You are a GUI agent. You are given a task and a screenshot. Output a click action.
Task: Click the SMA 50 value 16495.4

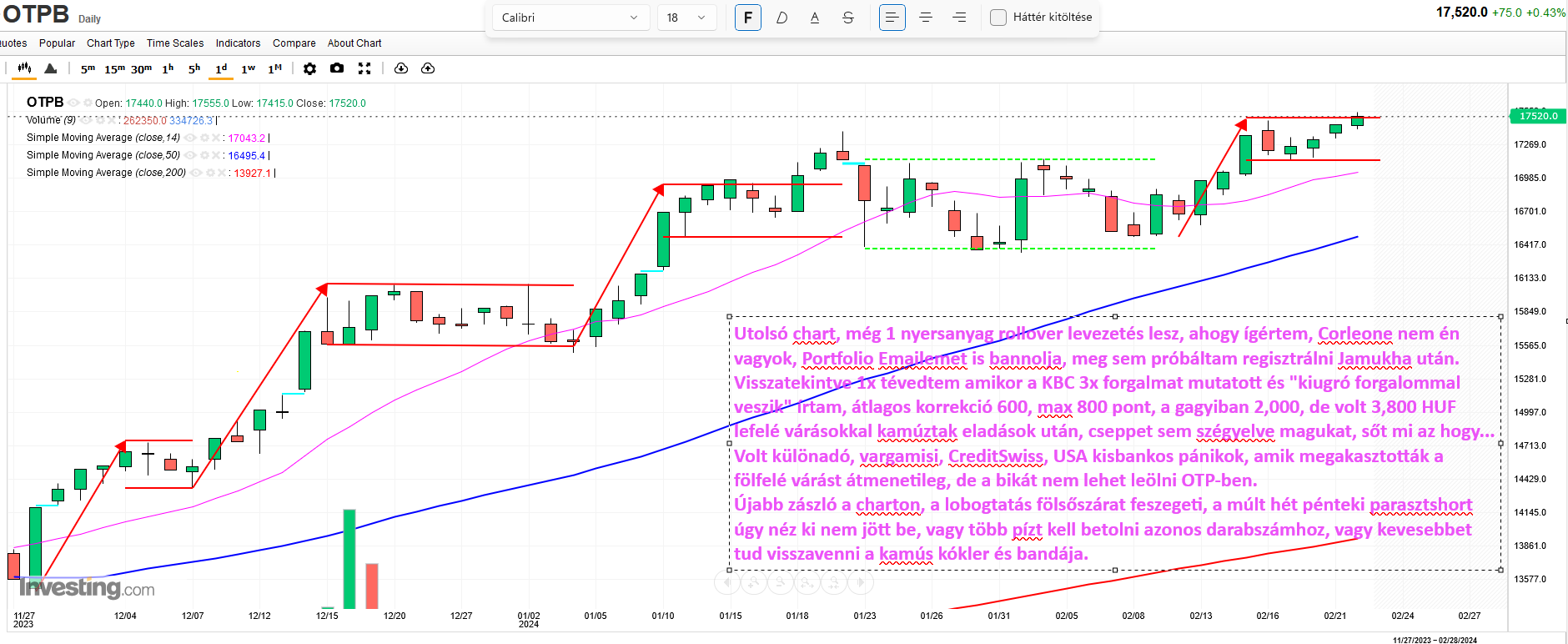click(247, 155)
